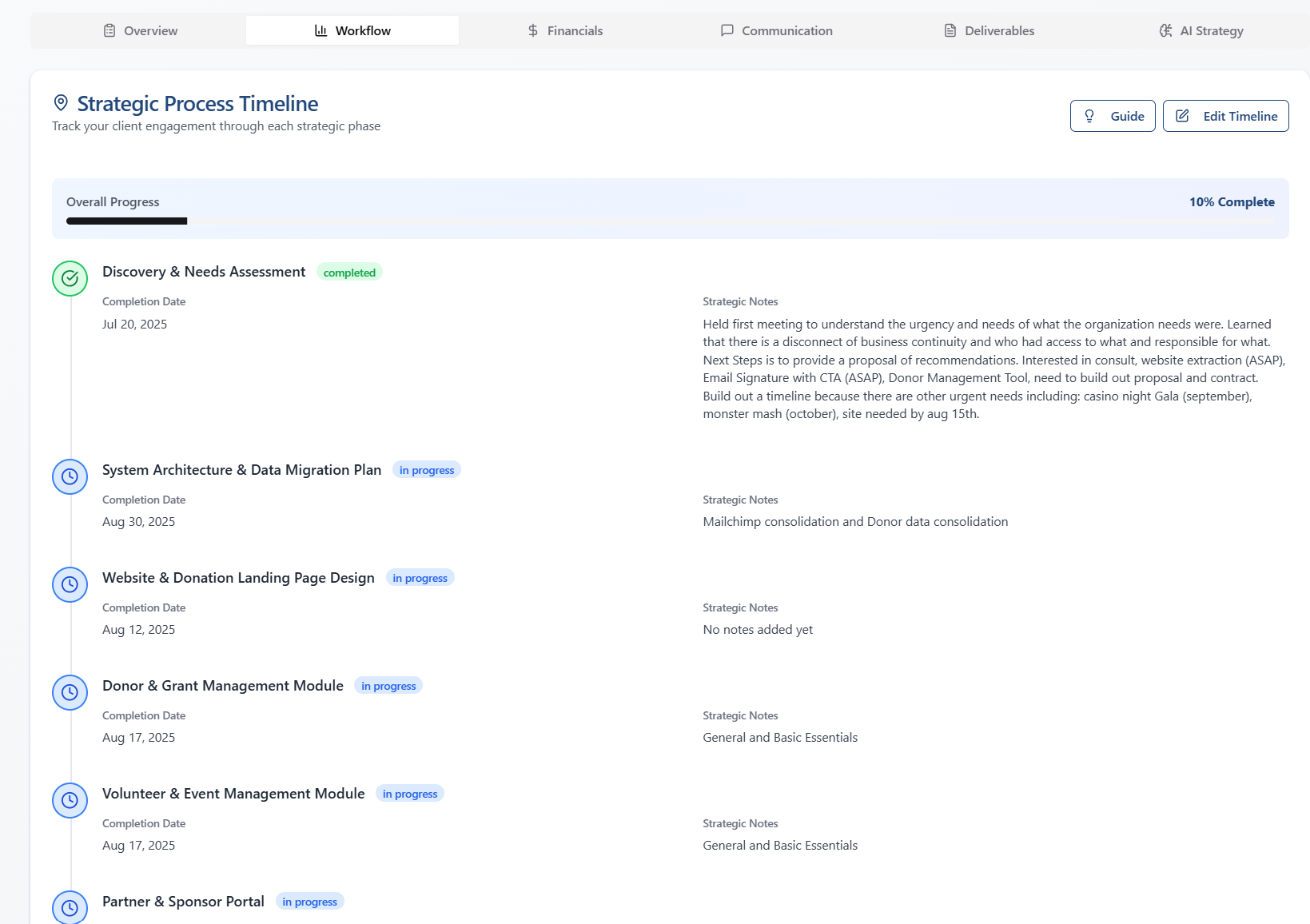Click the 'No notes added yet' text
Screen dimensions: 1310x924
coord(758,629)
